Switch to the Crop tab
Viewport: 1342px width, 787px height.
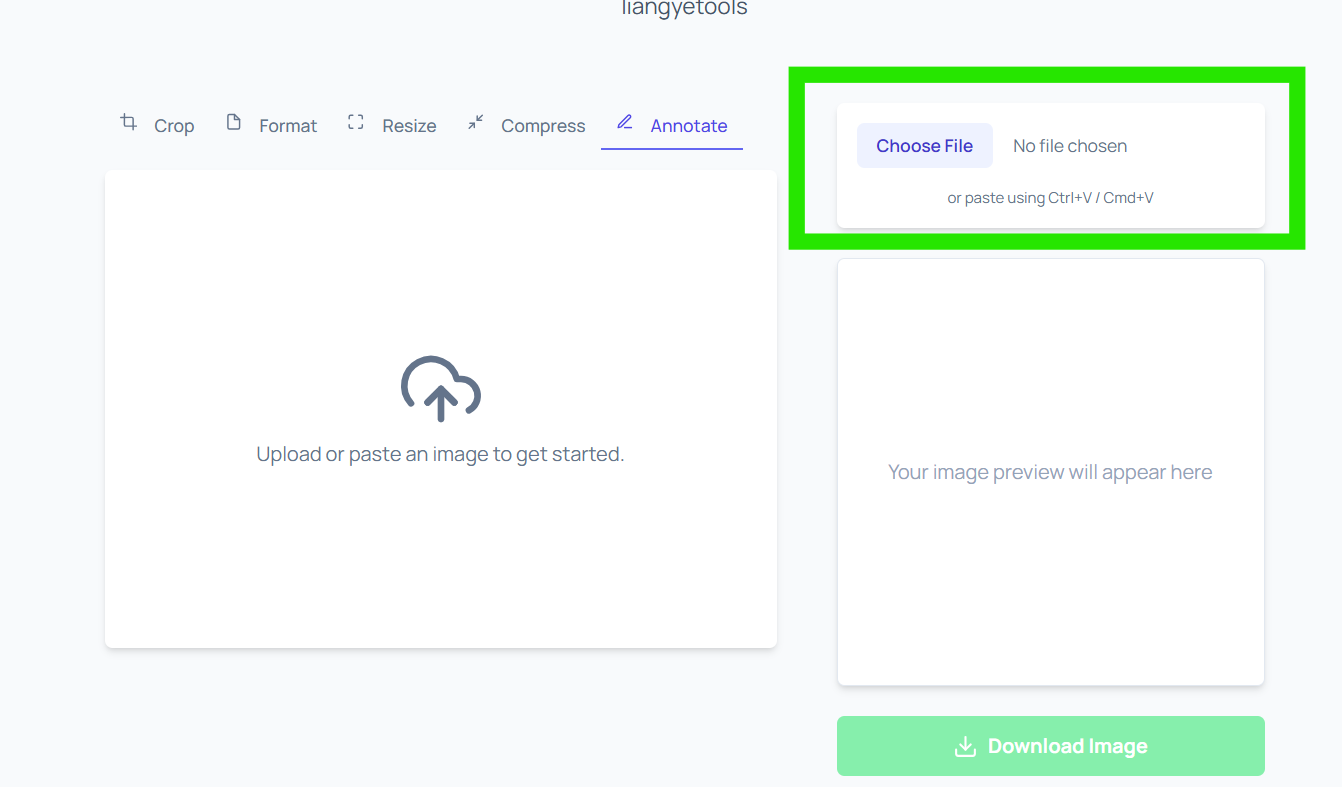pyautogui.click(x=174, y=125)
